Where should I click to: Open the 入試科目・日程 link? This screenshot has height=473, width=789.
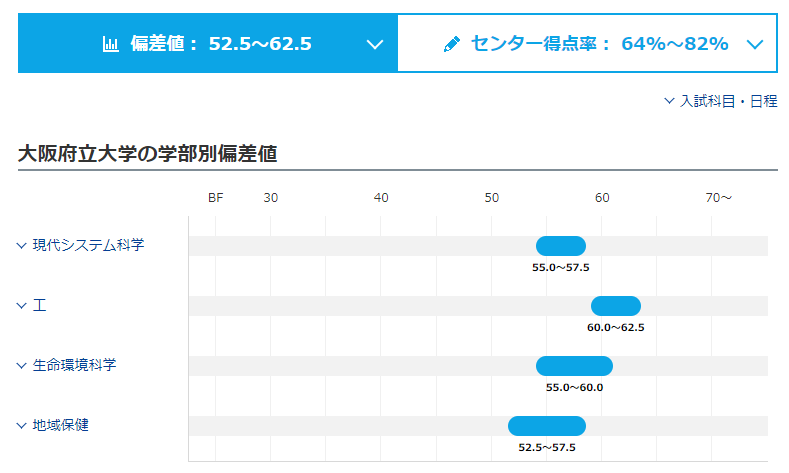tap(729, 101)
